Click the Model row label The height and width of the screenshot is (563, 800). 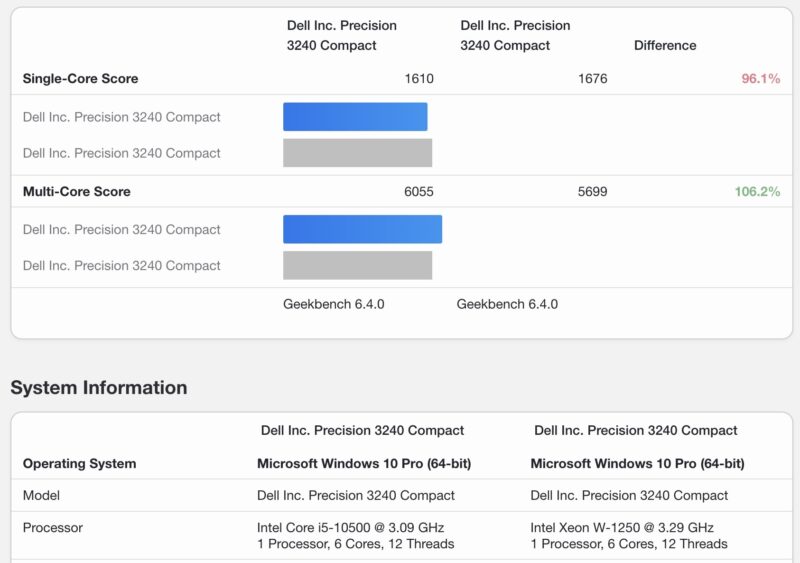[x=41, y=495]
